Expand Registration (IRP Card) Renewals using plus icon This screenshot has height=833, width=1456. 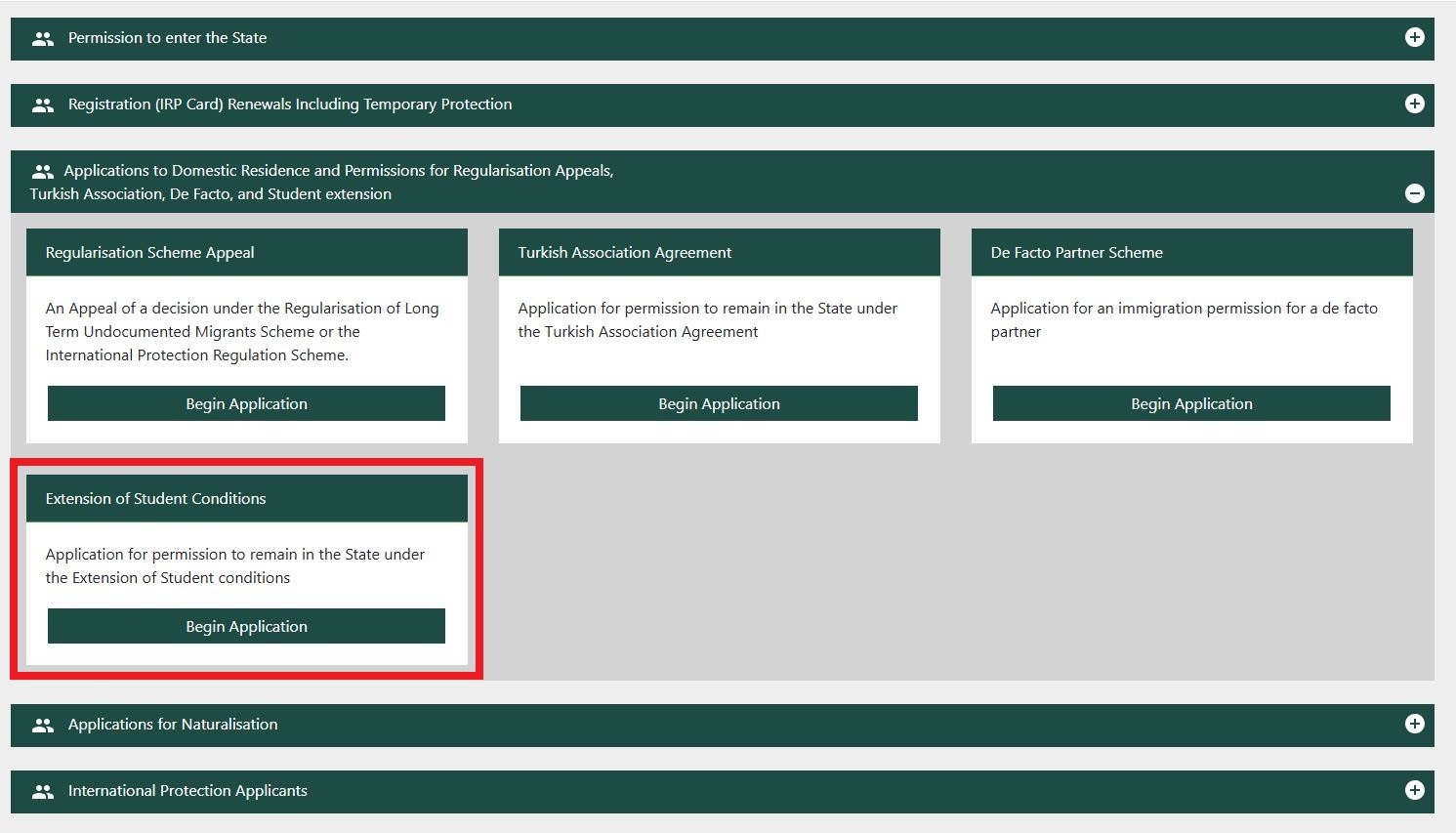1414,104
